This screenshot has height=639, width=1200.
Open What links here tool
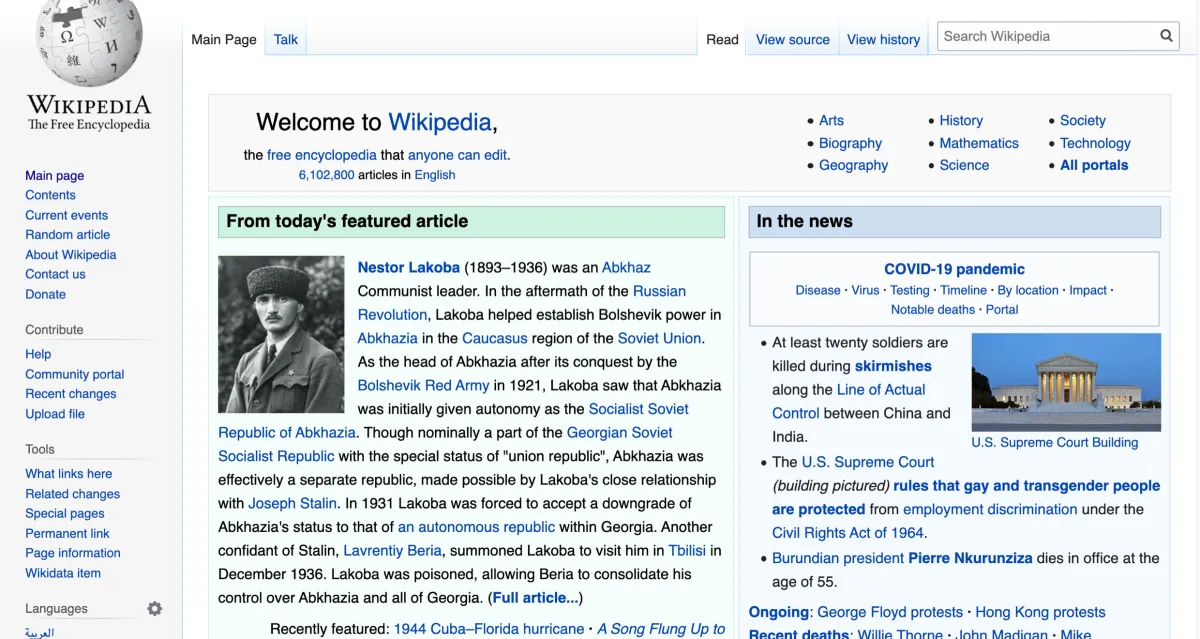(x=69, y=473)
